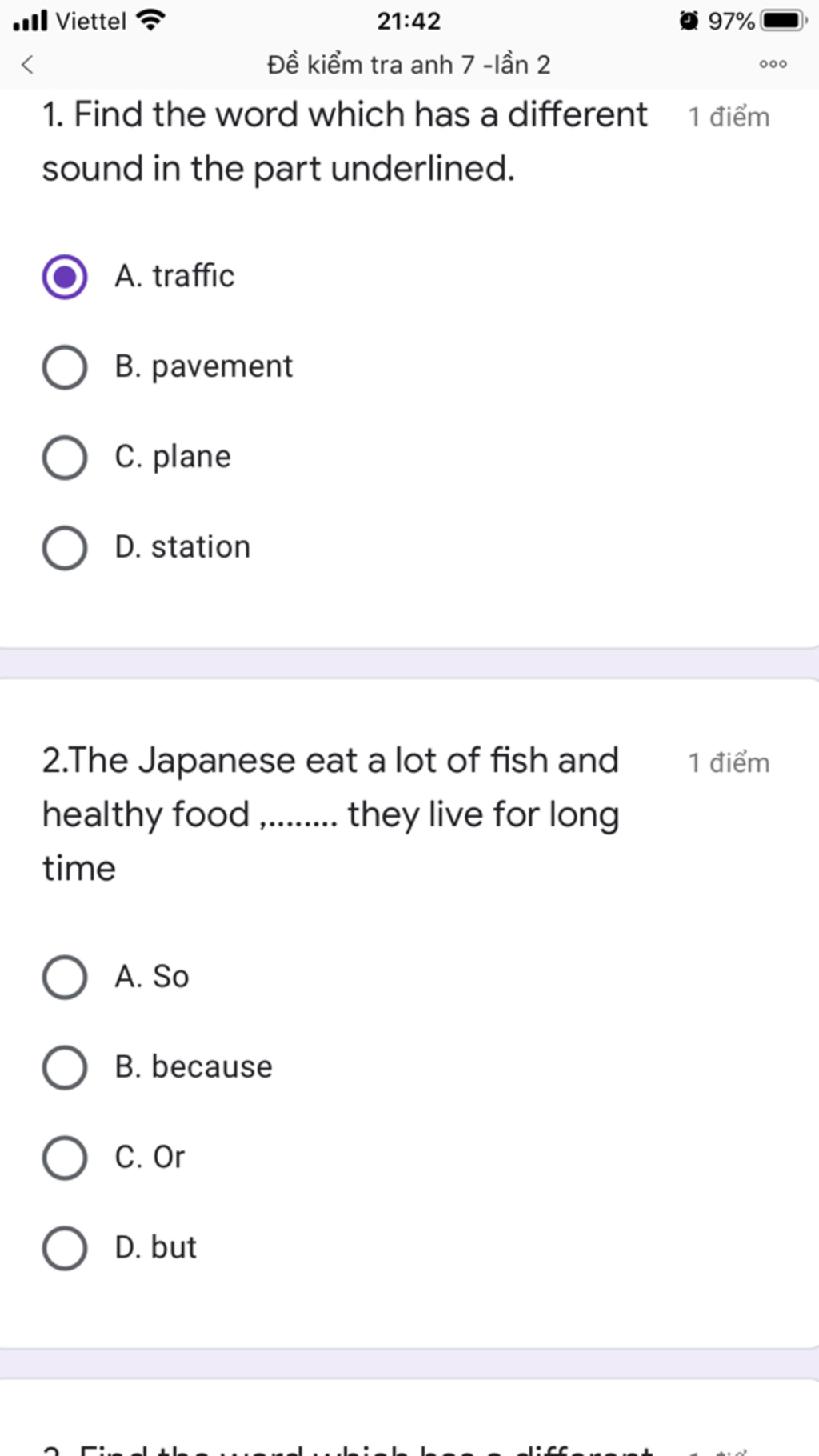Tap question 1 prompt text
This screenshot has width=819, height=1456.
coord(345,142)
